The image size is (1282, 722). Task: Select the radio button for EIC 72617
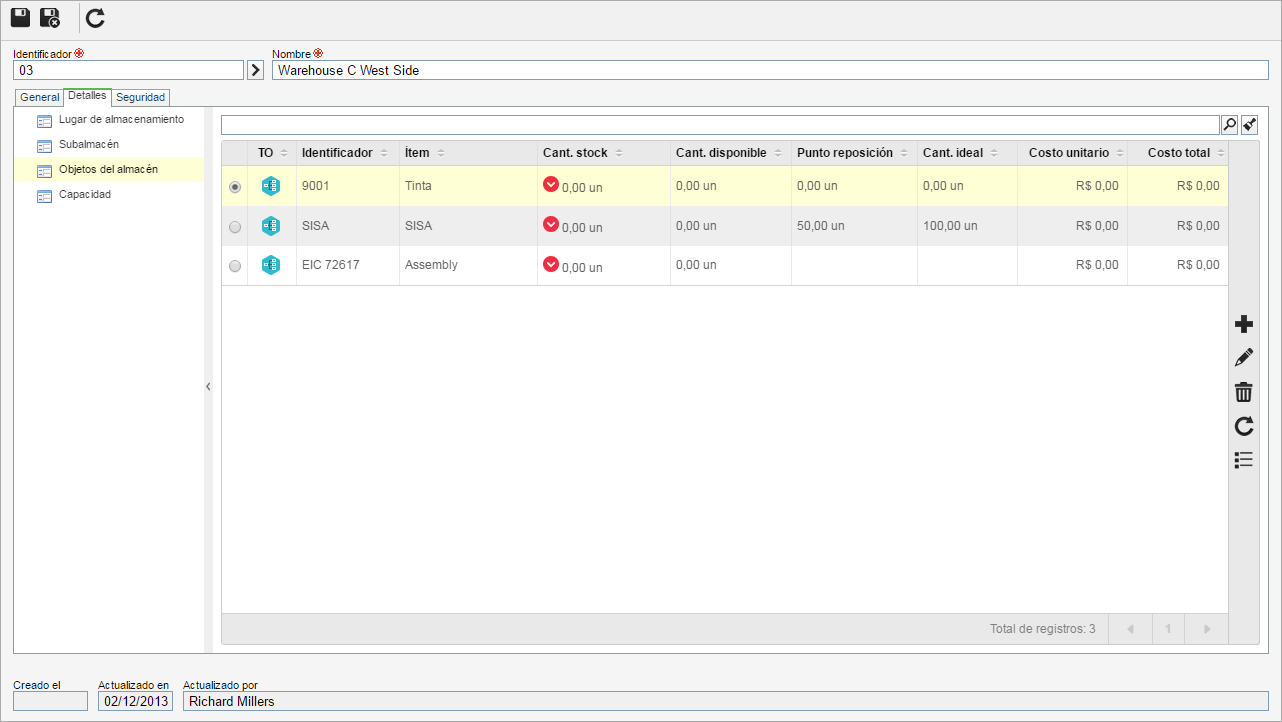tap(235, 266)
